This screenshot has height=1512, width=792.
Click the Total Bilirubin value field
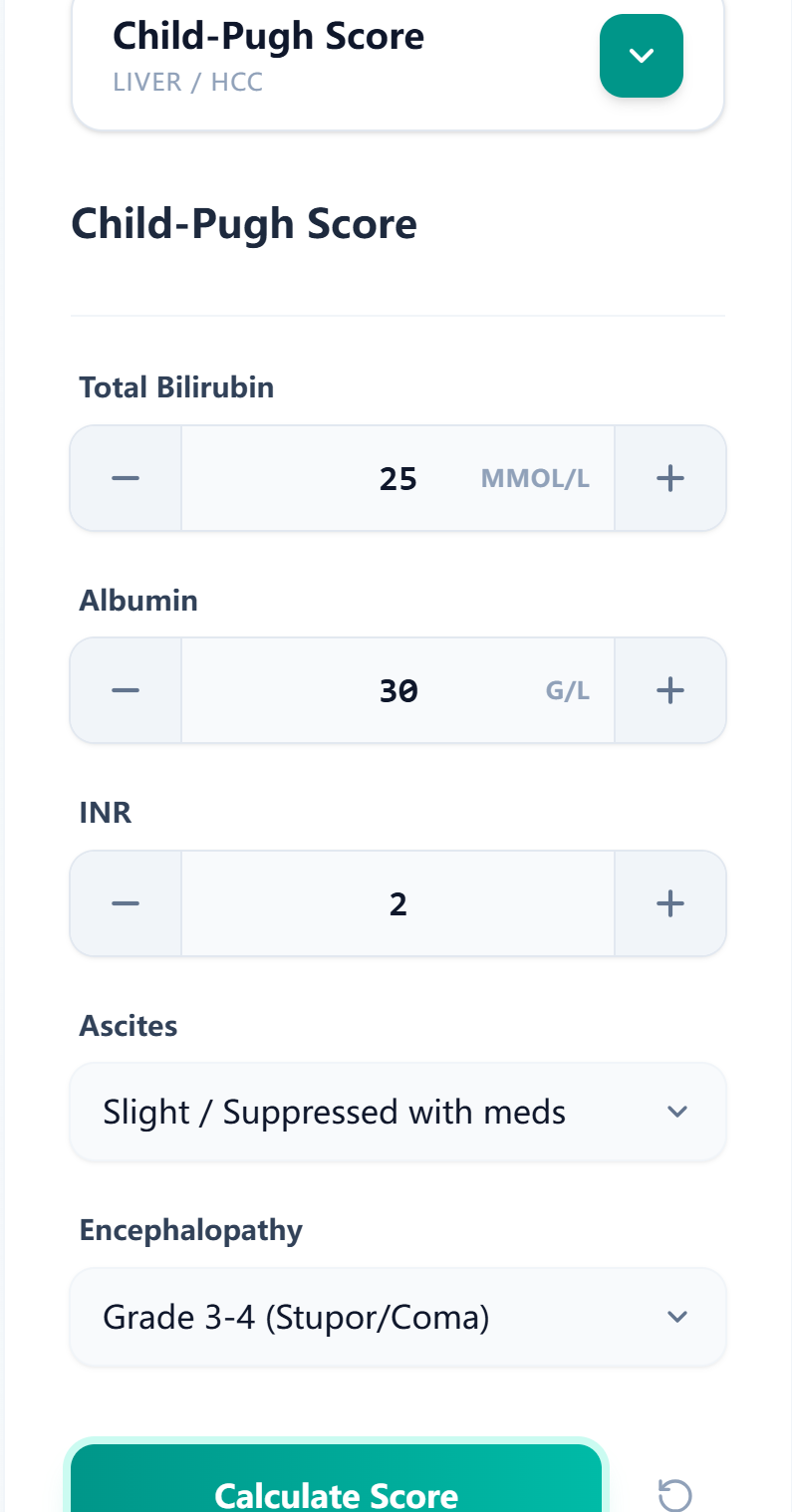click(397, 478)
